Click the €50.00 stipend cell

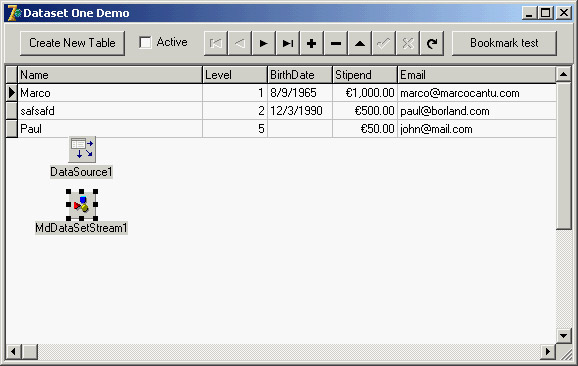tap(365, 129)
